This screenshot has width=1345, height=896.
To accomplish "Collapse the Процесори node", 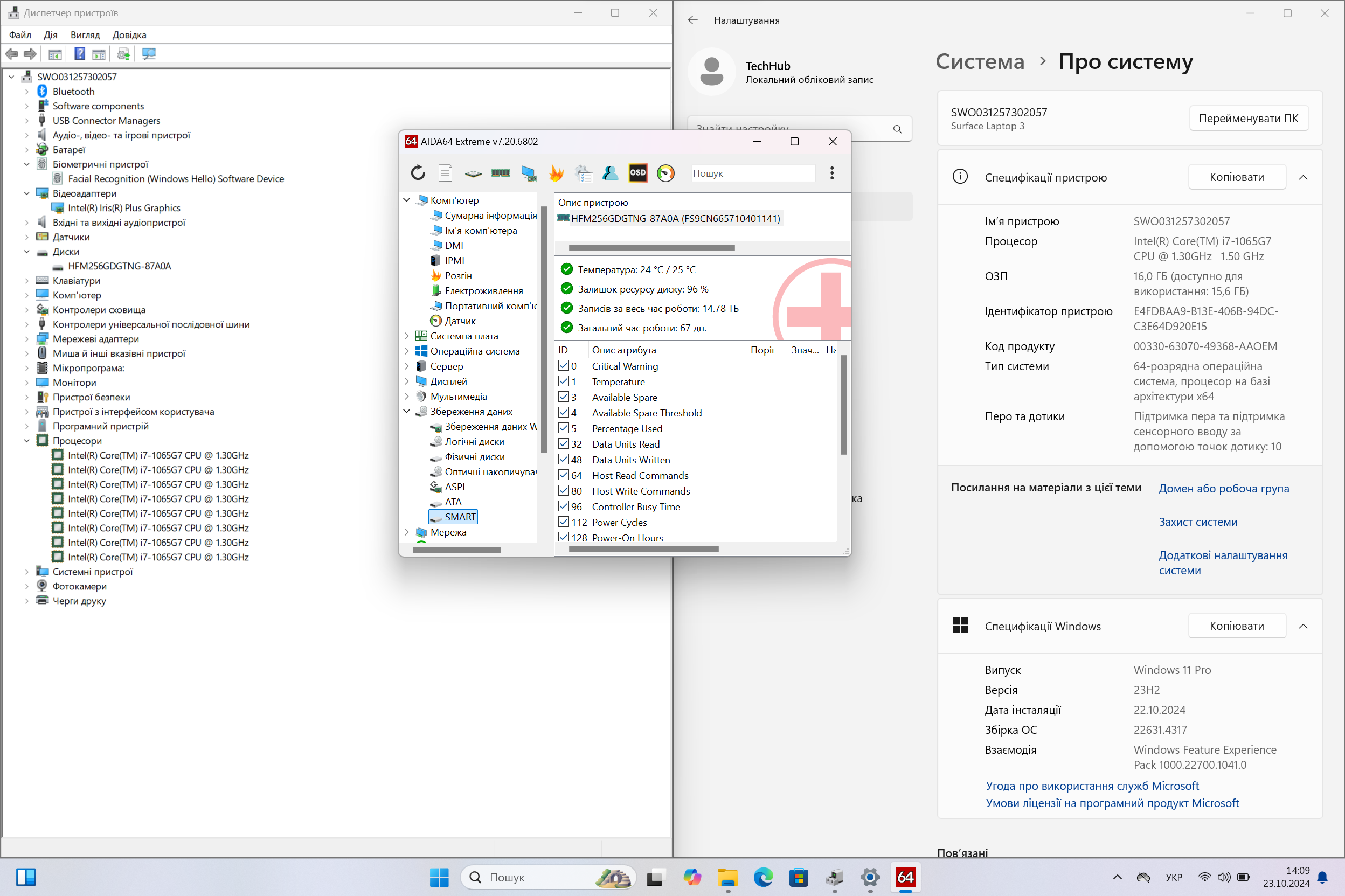I will [26, 441].
